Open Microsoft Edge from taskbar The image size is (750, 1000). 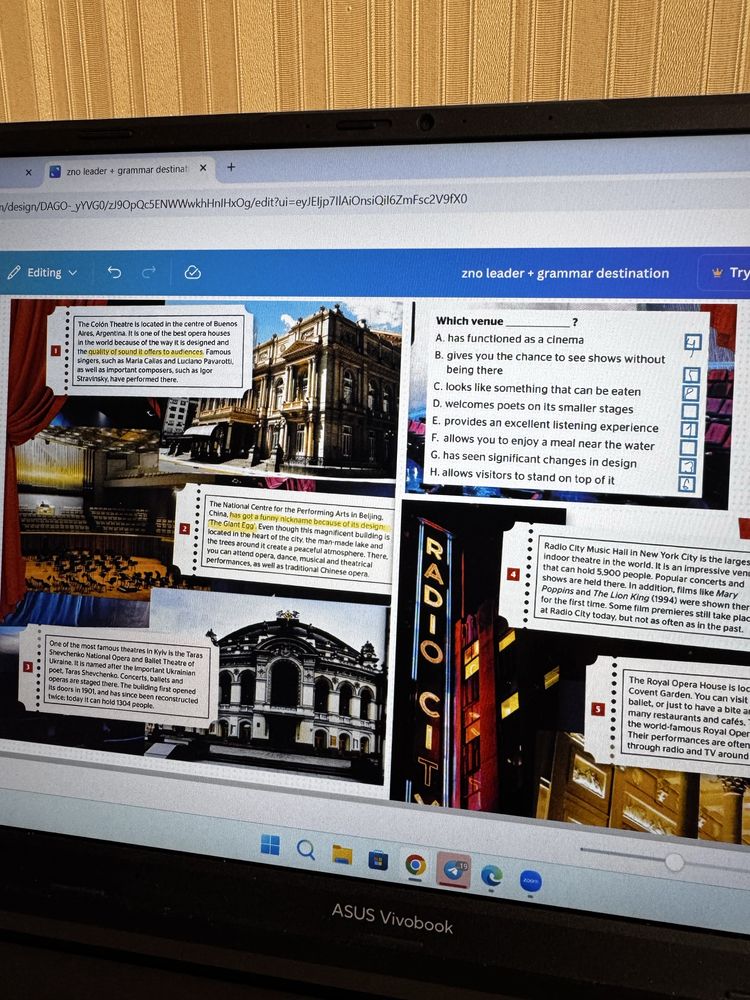pos(492,876)
